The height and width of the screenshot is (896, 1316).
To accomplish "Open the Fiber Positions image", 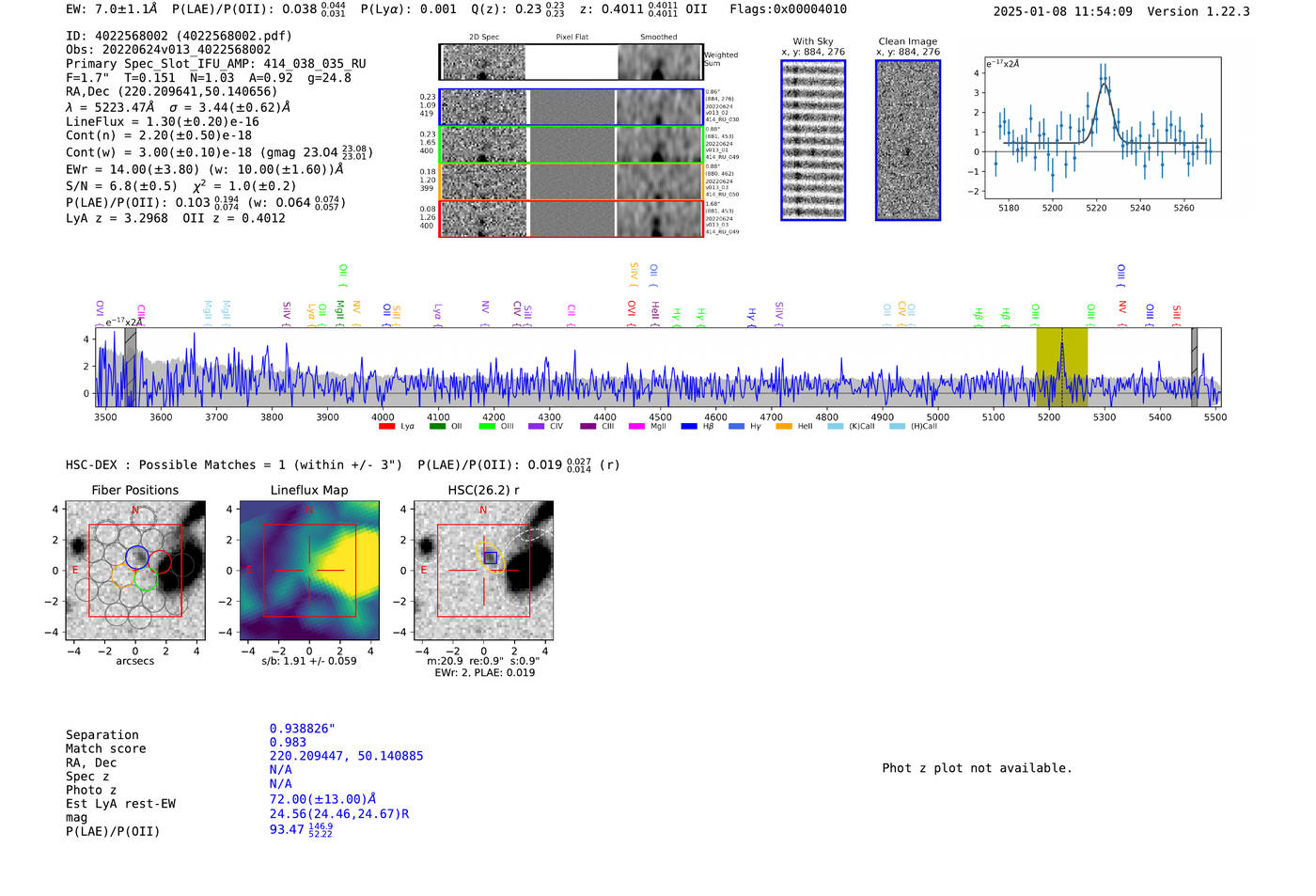I will 135,571.
